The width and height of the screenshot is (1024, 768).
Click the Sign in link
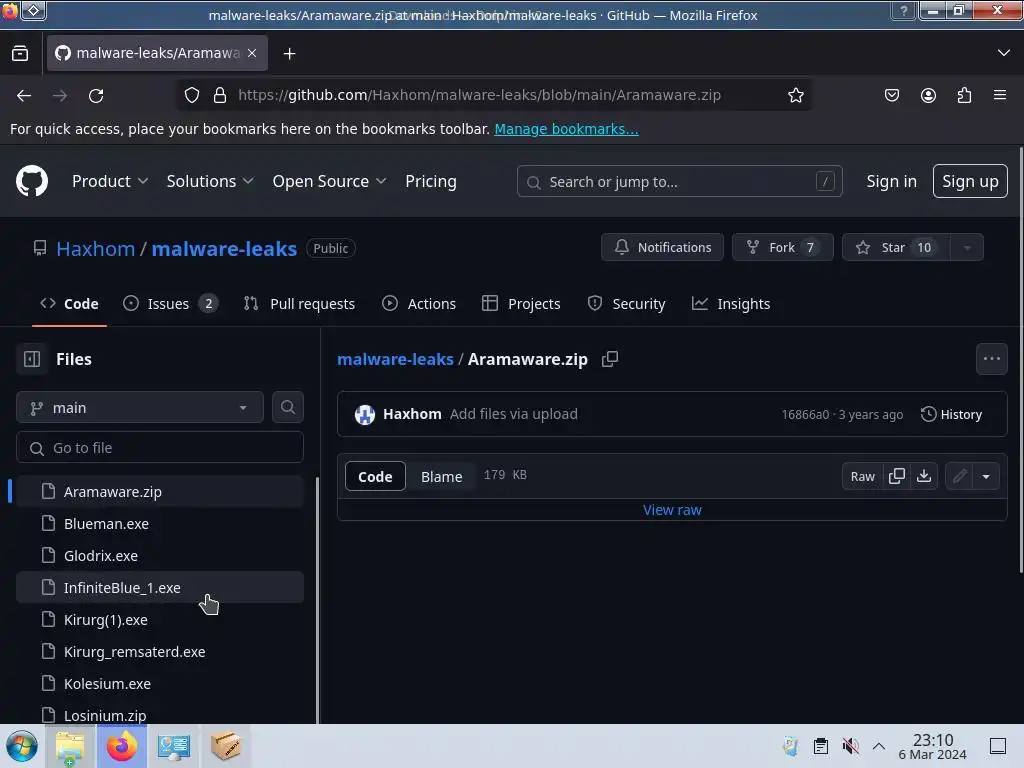click(891, 182)
